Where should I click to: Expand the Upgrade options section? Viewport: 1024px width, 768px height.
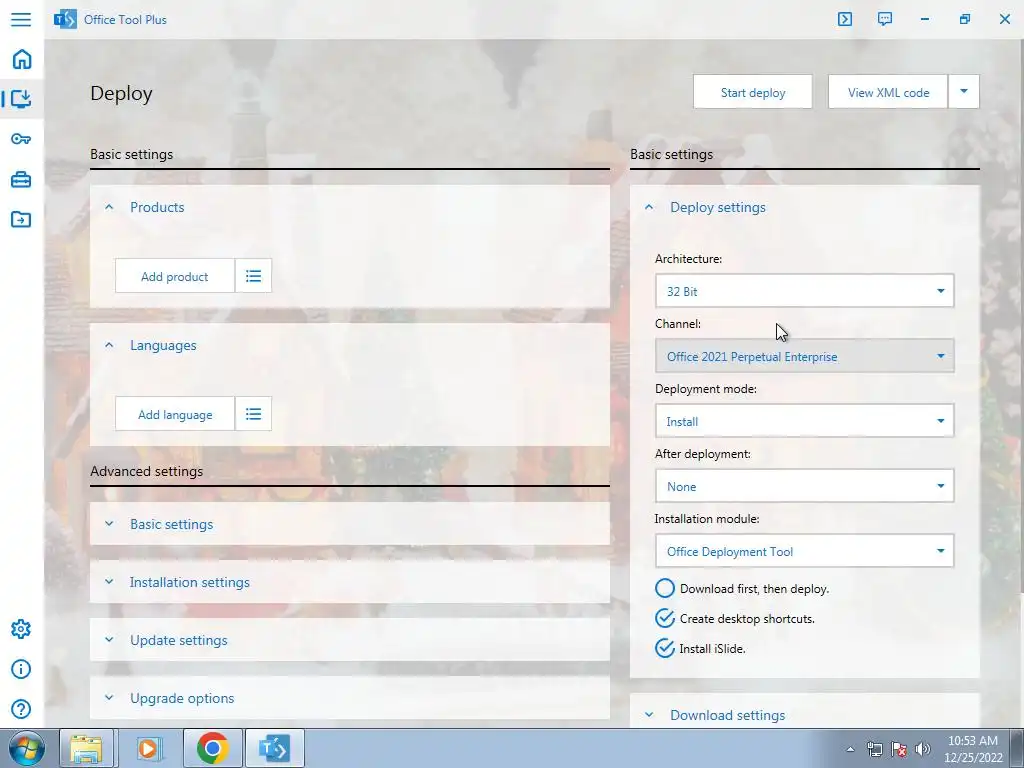tap(349, 697)
